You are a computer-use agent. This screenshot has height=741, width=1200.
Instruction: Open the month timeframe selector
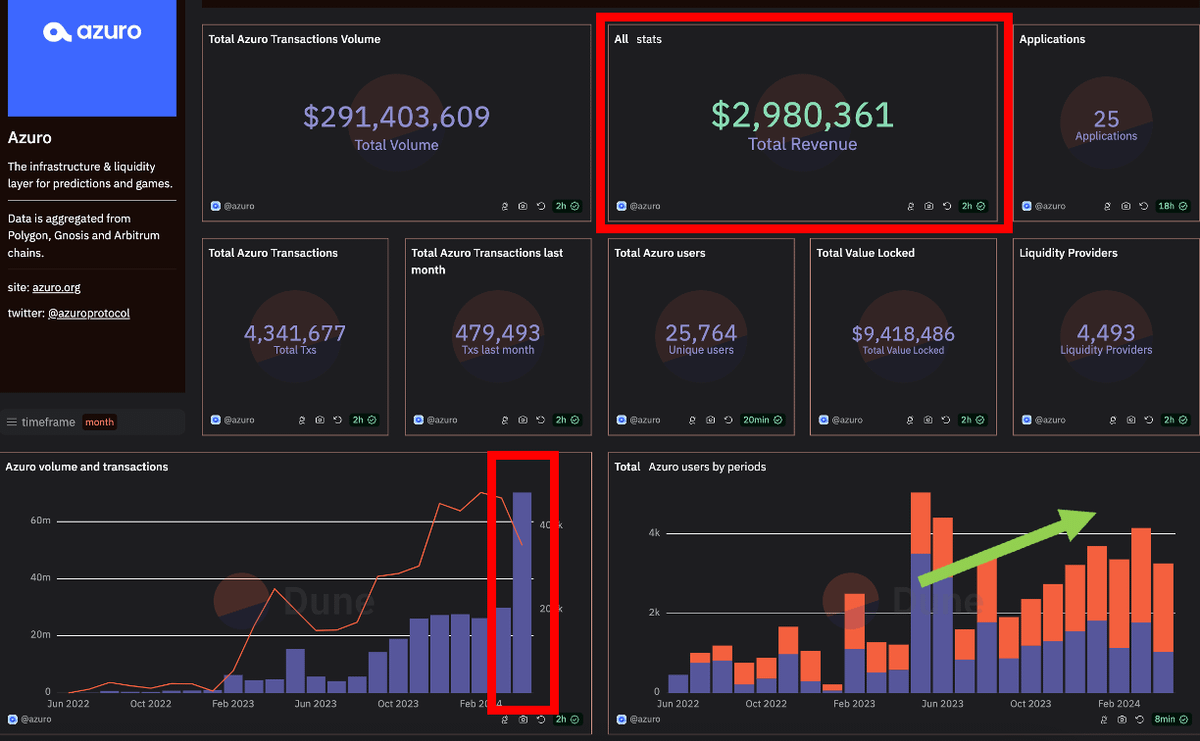click(99, 422)
